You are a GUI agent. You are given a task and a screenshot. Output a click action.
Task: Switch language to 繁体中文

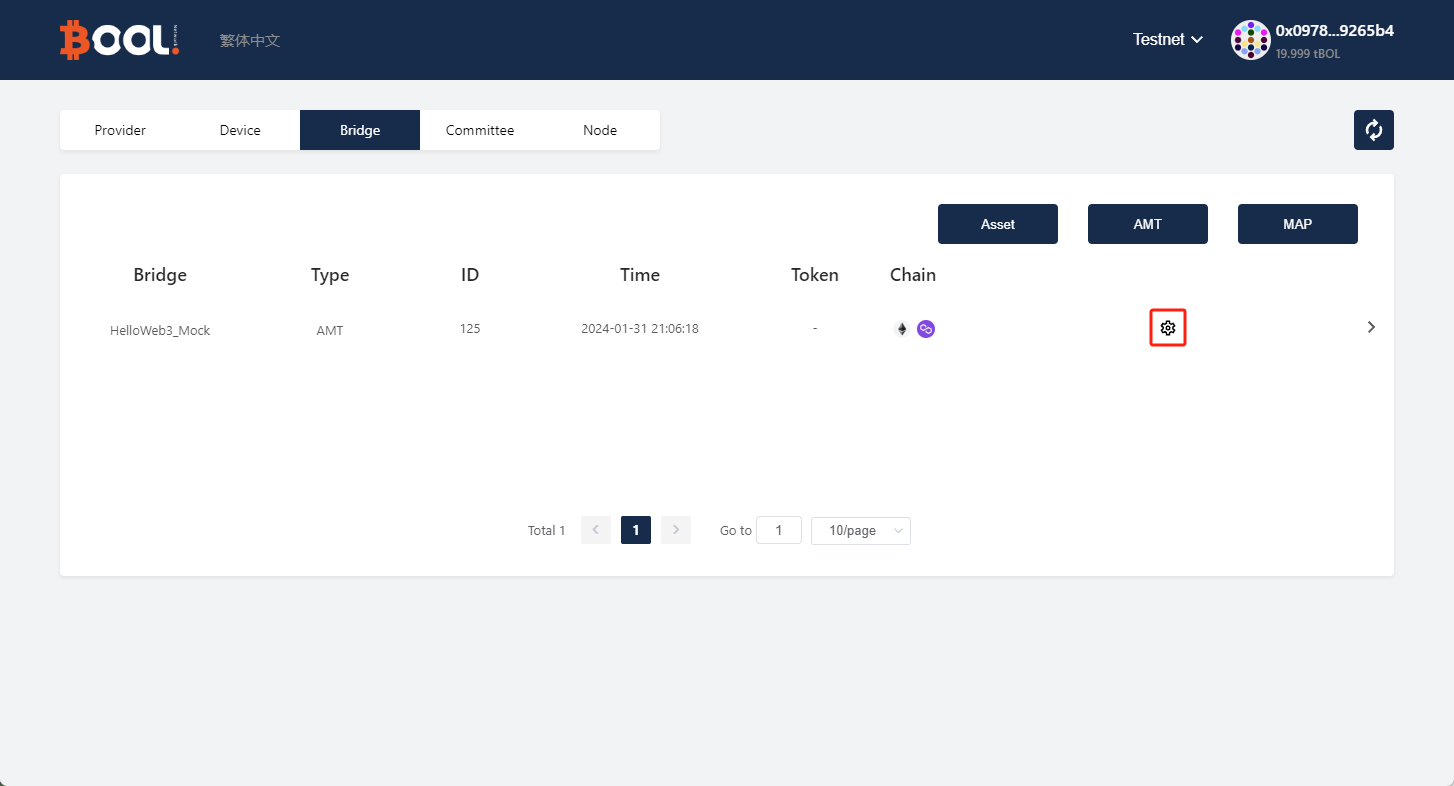coord(250,41)
